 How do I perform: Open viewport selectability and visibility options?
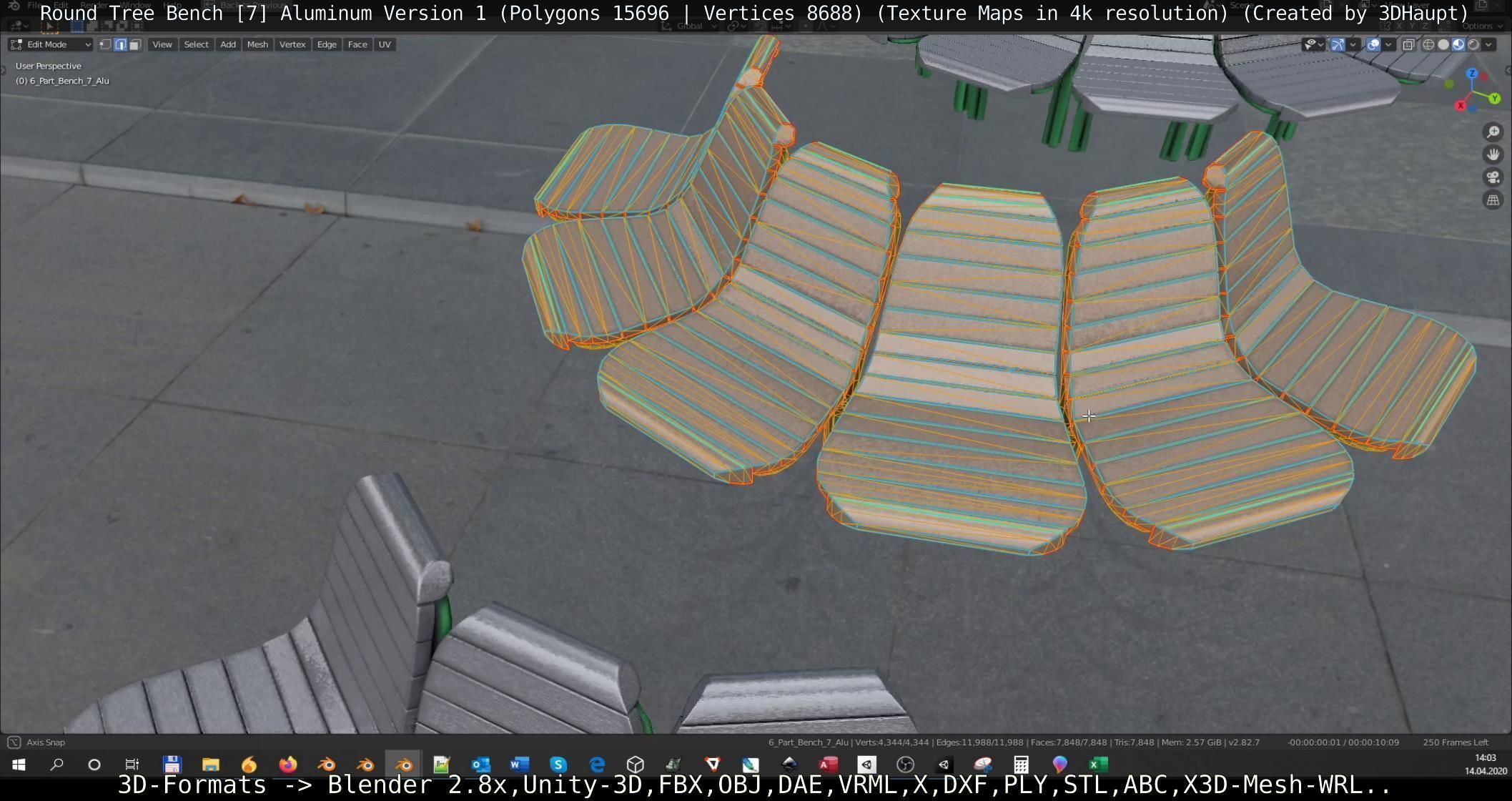tap(1313, 44)
